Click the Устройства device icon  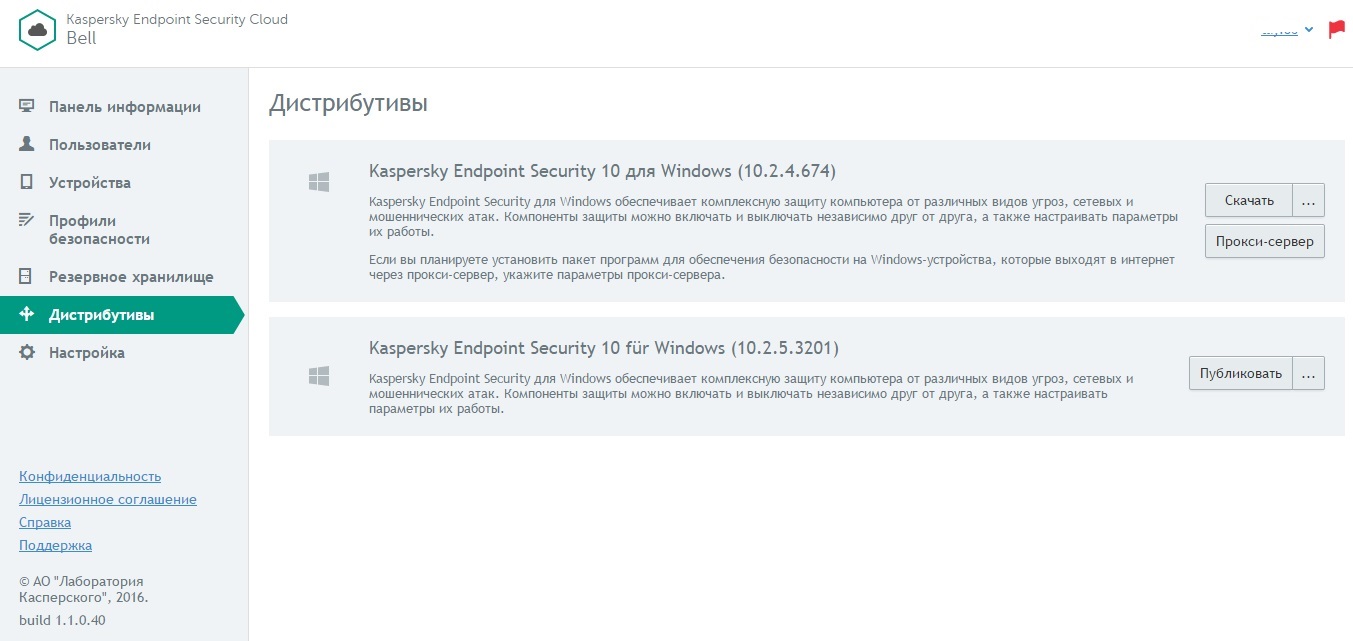27,183
